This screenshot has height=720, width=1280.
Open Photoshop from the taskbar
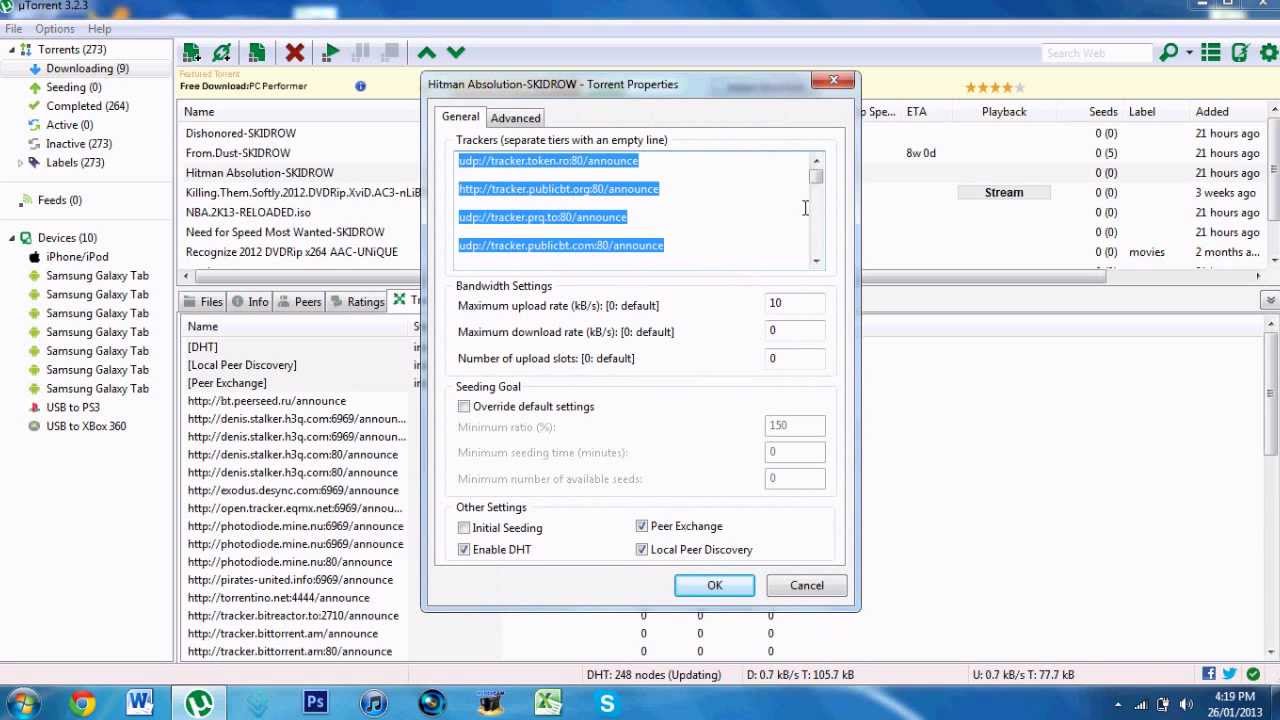click(316, 704)
